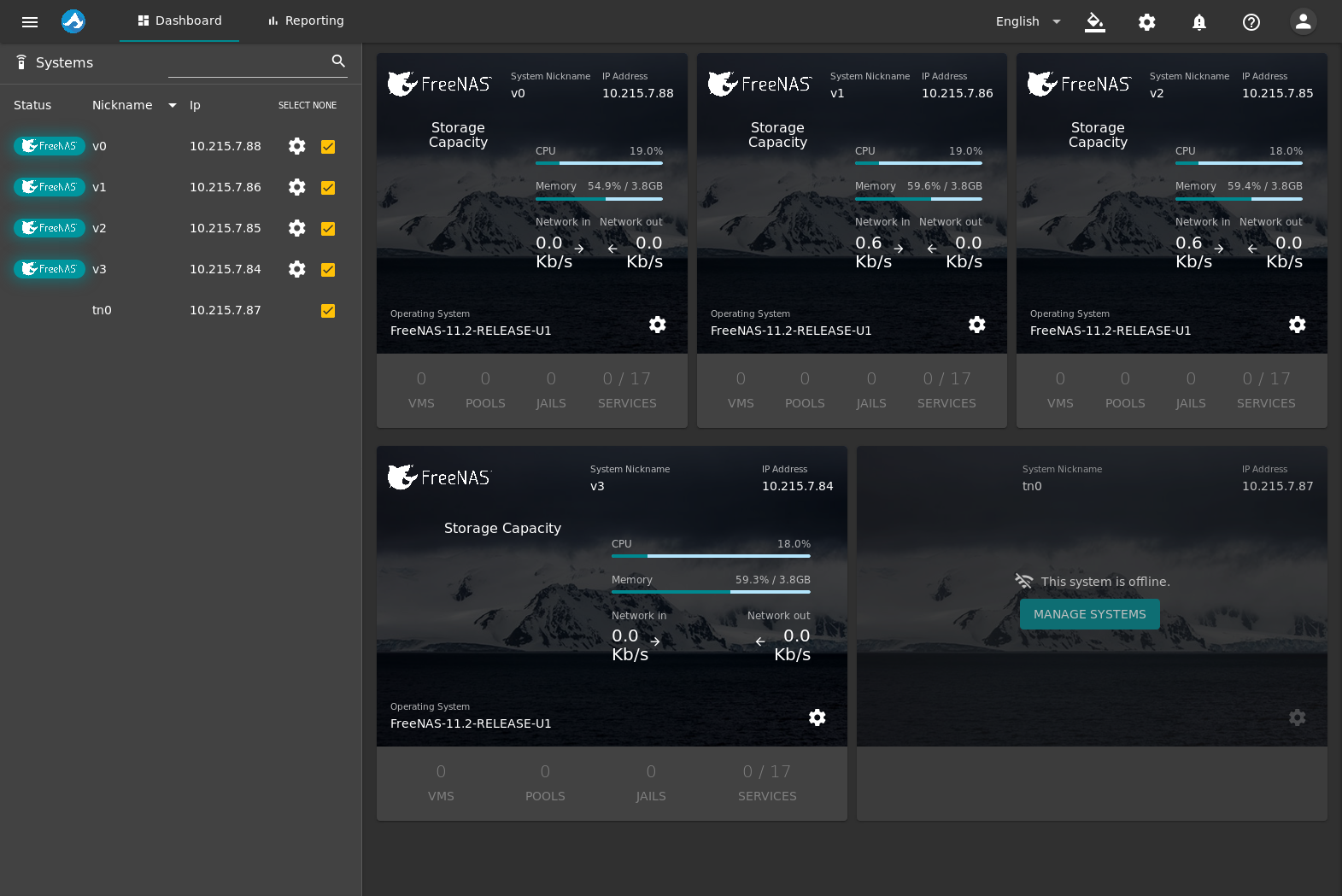
Task: Open gear on the offline tn0 card
Action: [1298, 717]
